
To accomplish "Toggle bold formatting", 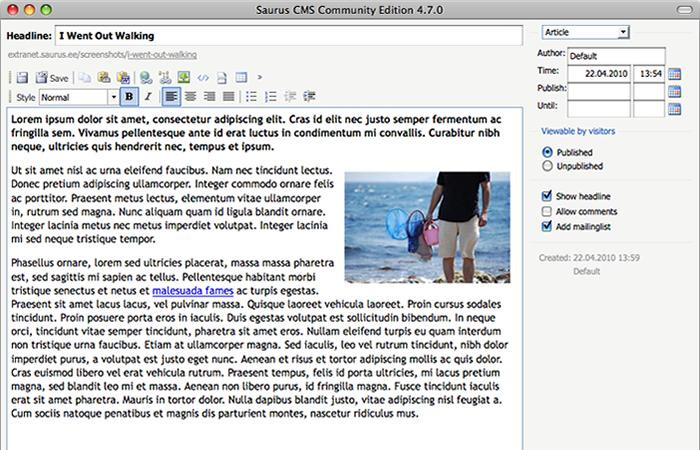I will point(129,96).
